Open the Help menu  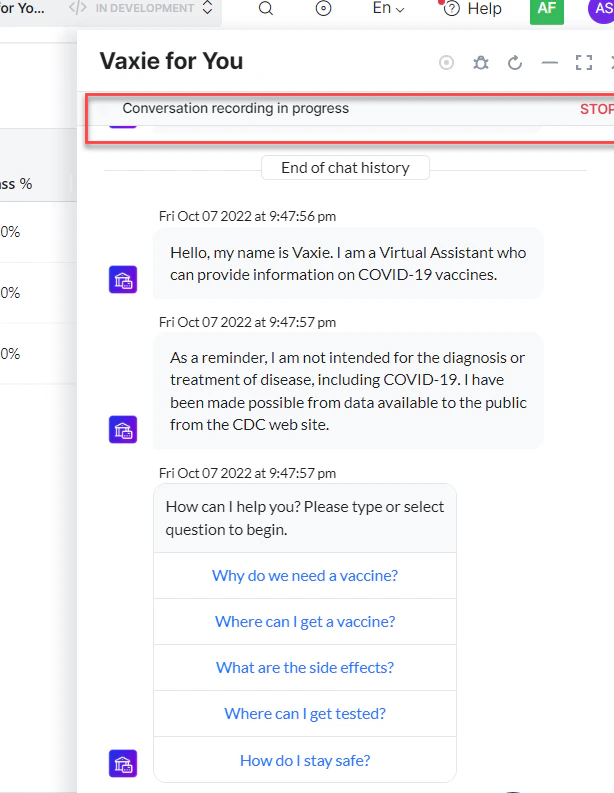[x=473, y=9]
